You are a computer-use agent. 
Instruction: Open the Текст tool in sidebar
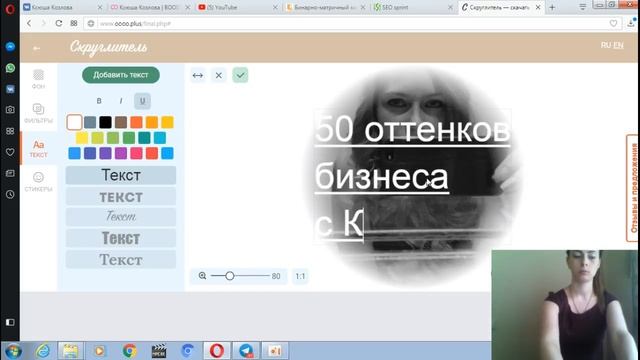tap(38, 149)
